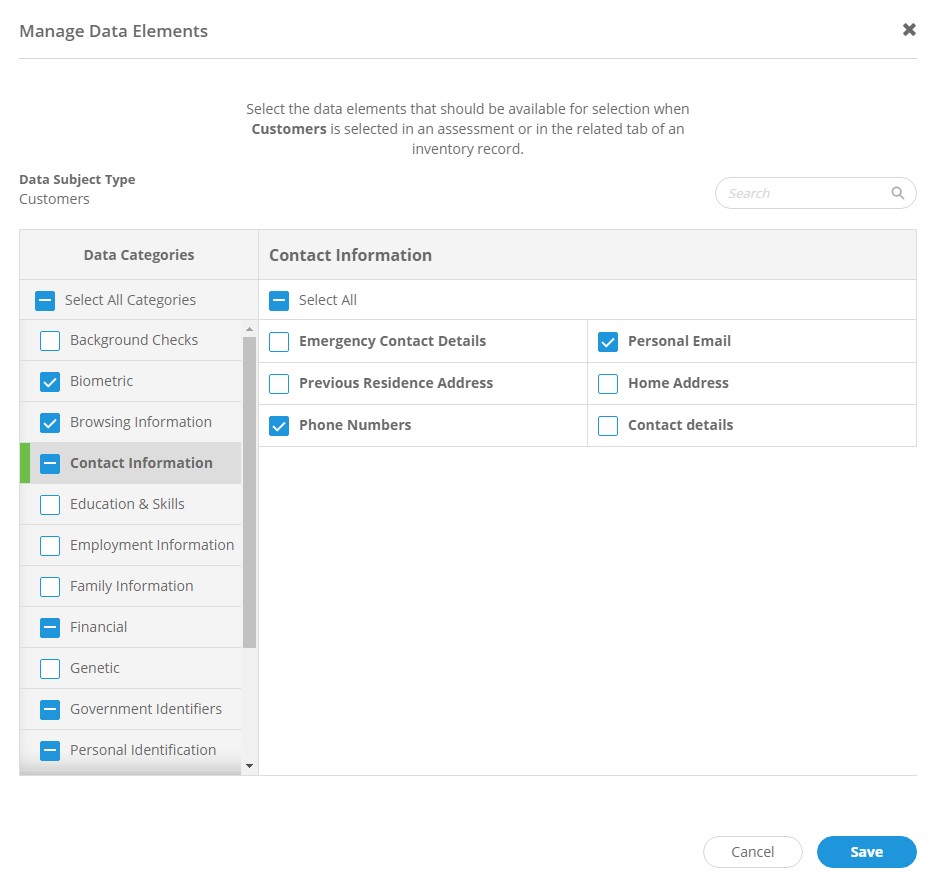Close the Manage Data Elements dialog
Screen dimensions: 931x881
pyautogui.click(x=909, y=30)
